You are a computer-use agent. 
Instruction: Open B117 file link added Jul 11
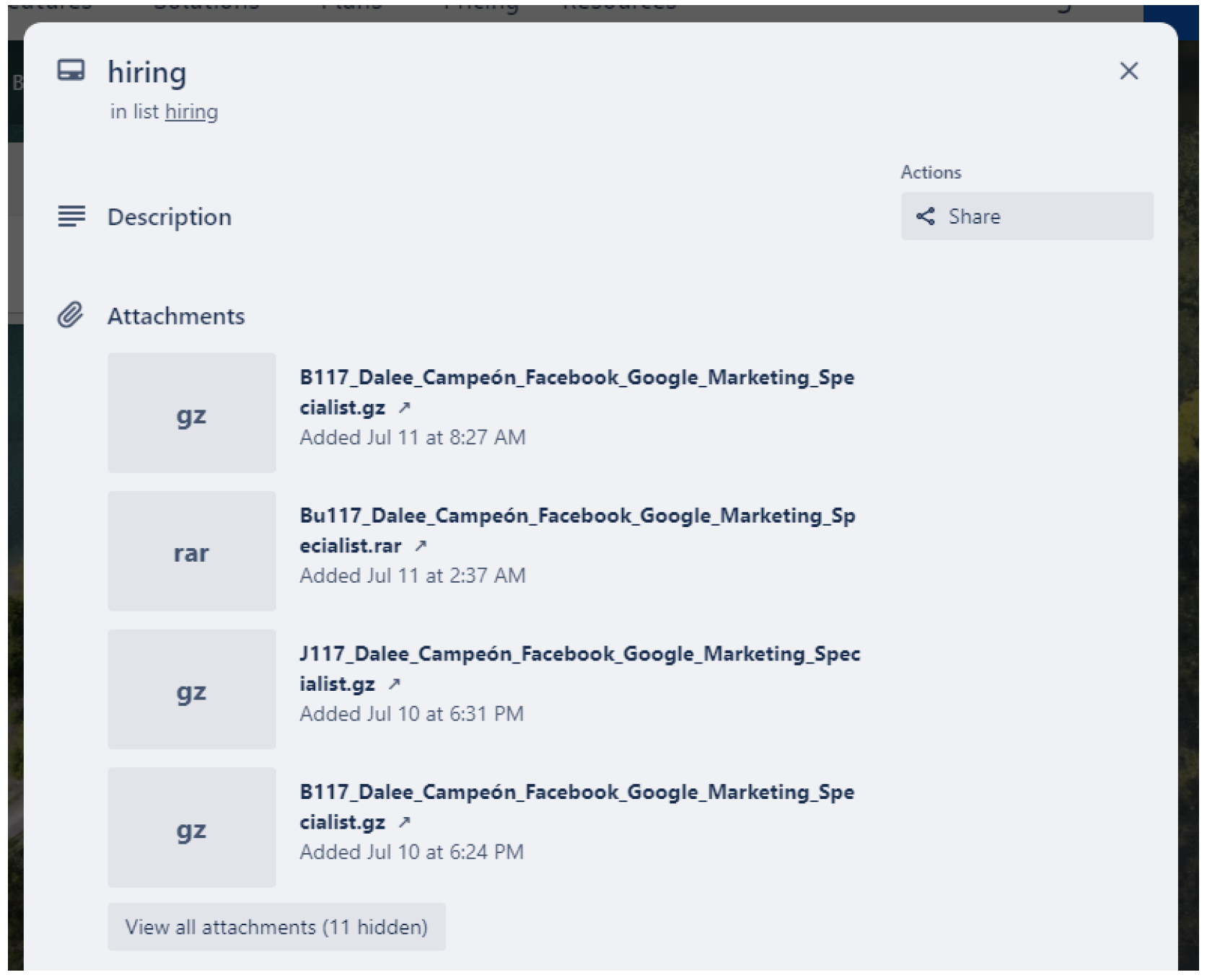pos(576,378)
